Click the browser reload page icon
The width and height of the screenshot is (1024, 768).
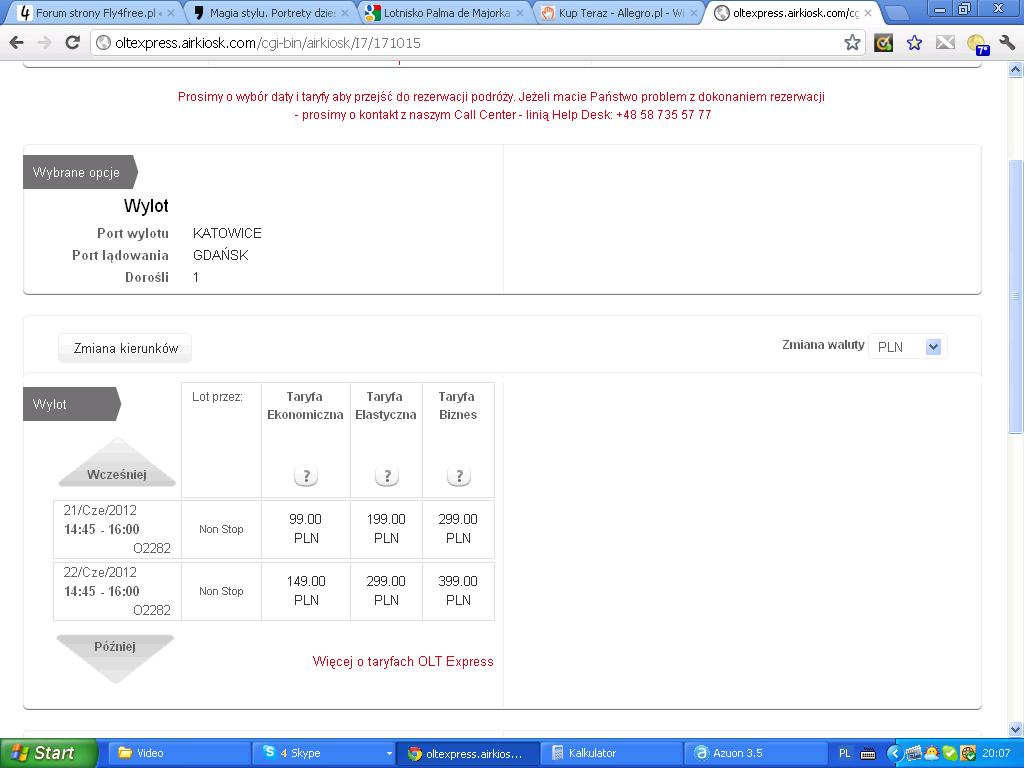click(72, 43)
